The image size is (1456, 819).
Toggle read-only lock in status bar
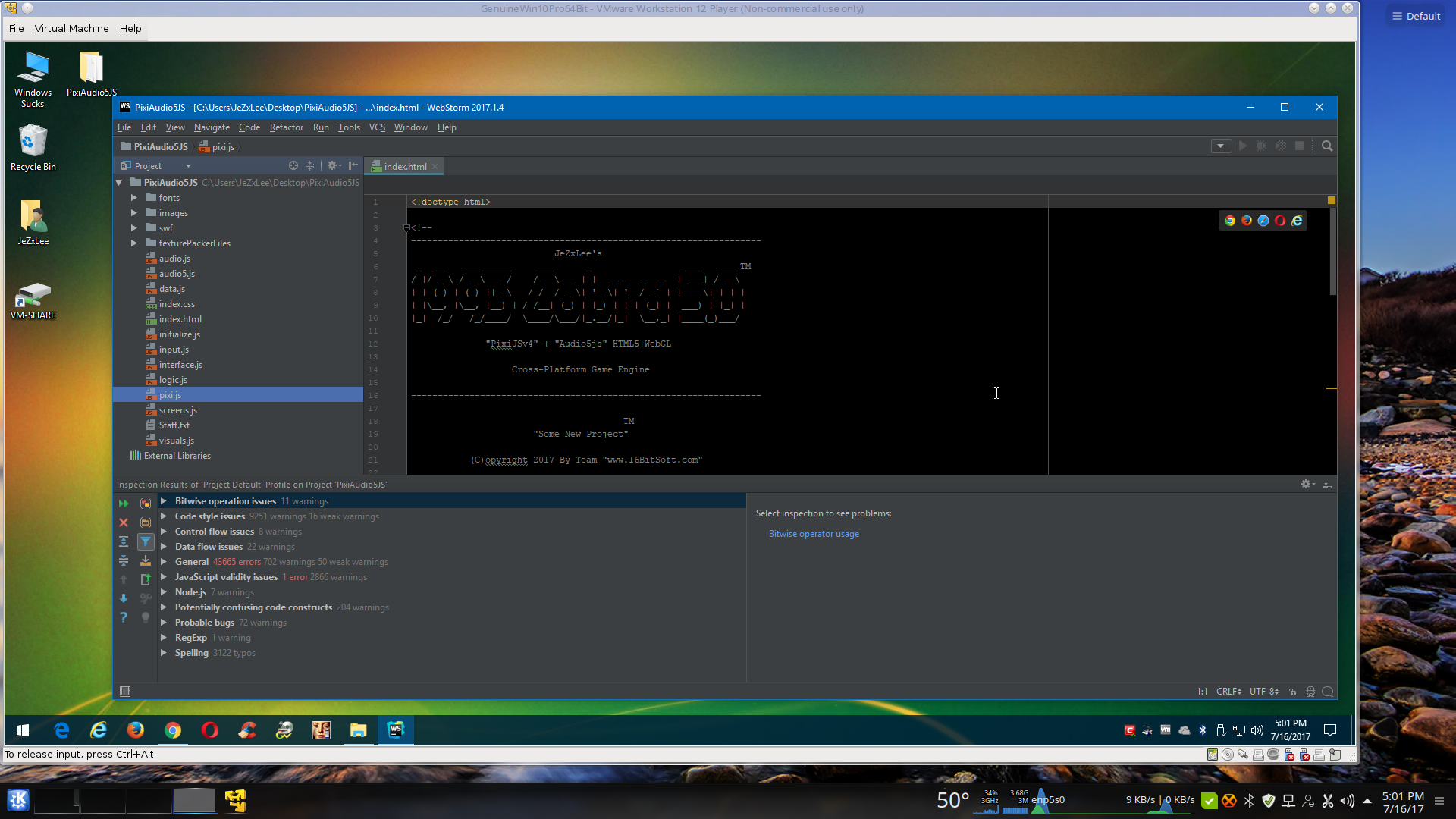click(1293, 692)
